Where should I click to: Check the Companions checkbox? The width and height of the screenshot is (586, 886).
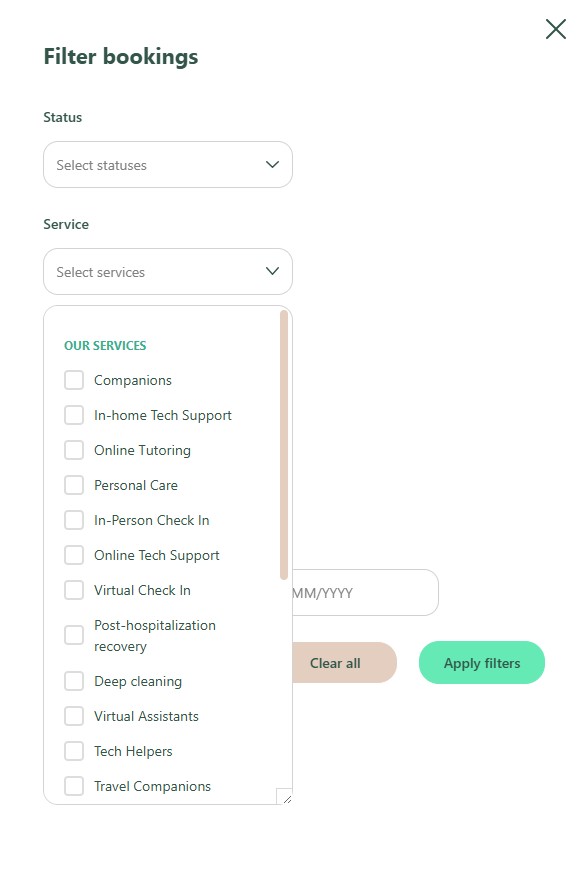(x=74, y=380)
